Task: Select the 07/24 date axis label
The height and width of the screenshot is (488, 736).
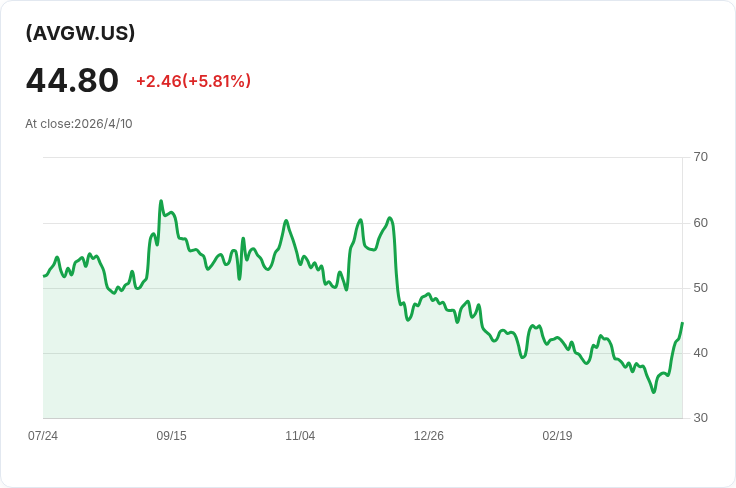Action: (43, 436)
